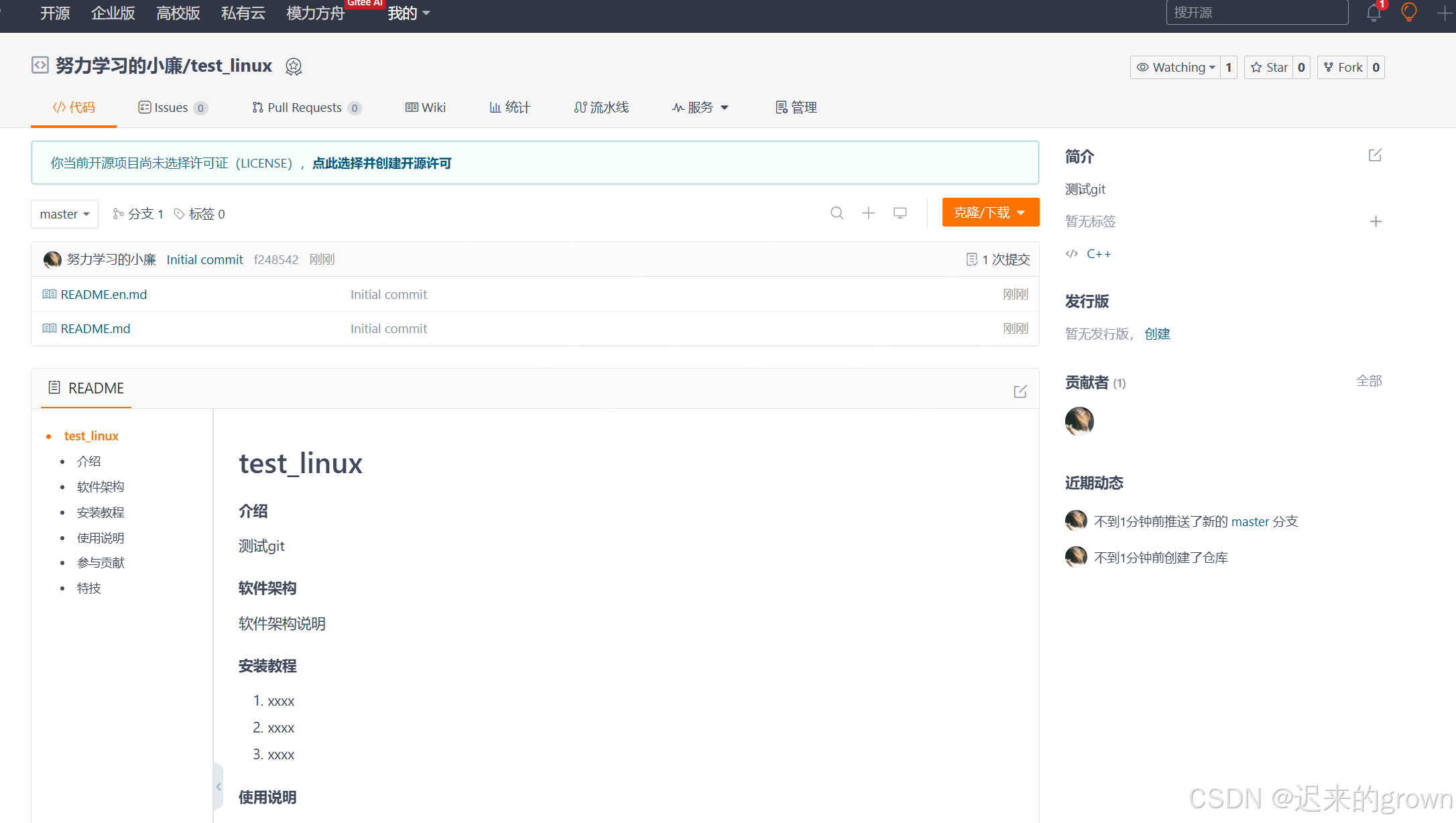Screen dimensions: 1456x823
Task: Open the 管理 tab
Action: point(796,107)
